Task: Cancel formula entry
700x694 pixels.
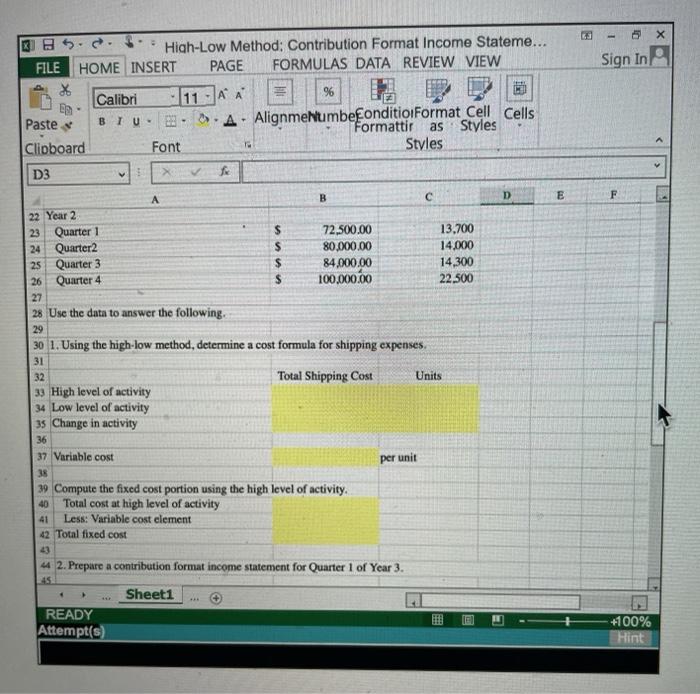Action: point(166,172)
